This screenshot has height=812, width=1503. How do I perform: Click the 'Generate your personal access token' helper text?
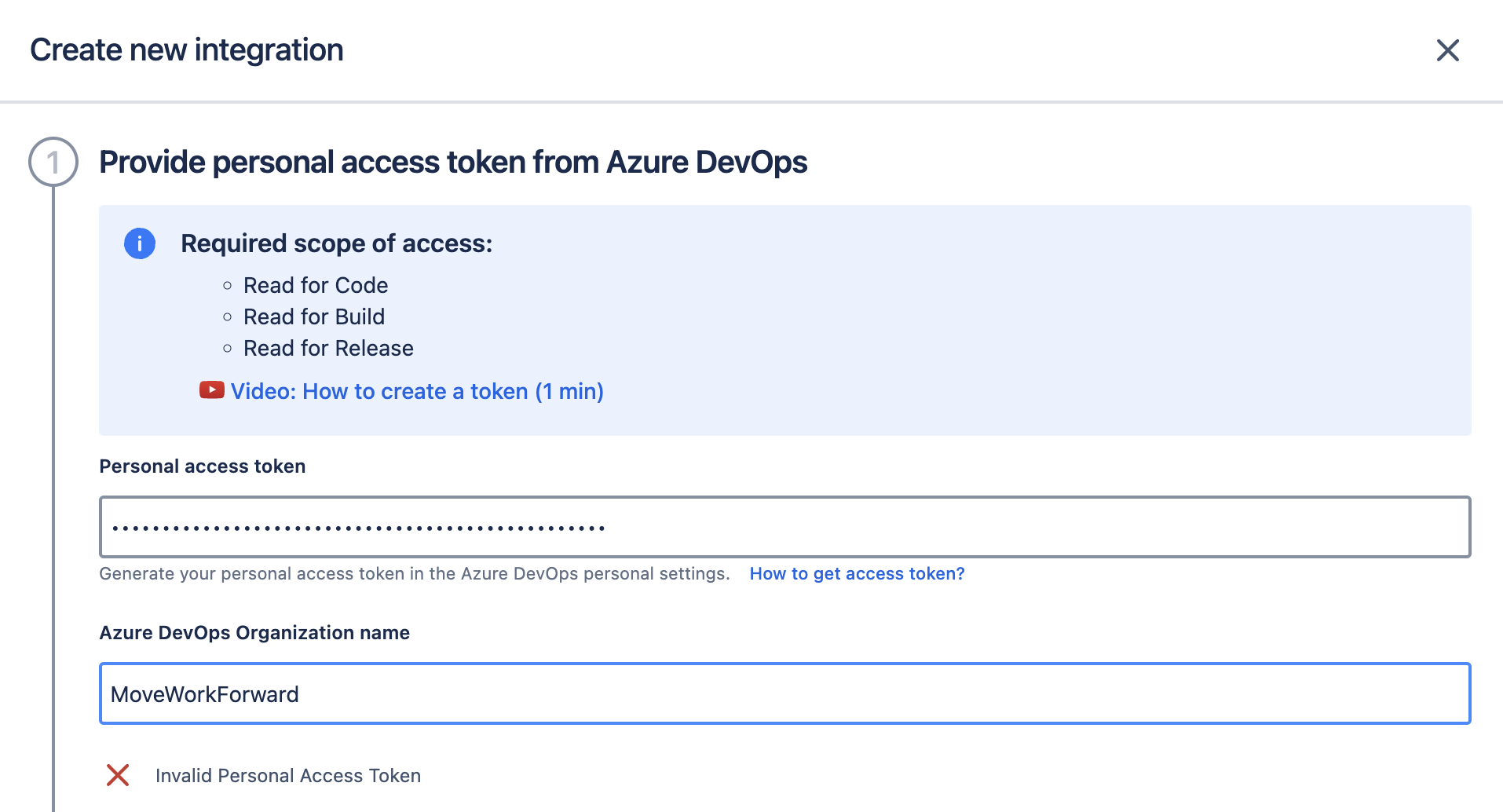click(x=414, y=574)
